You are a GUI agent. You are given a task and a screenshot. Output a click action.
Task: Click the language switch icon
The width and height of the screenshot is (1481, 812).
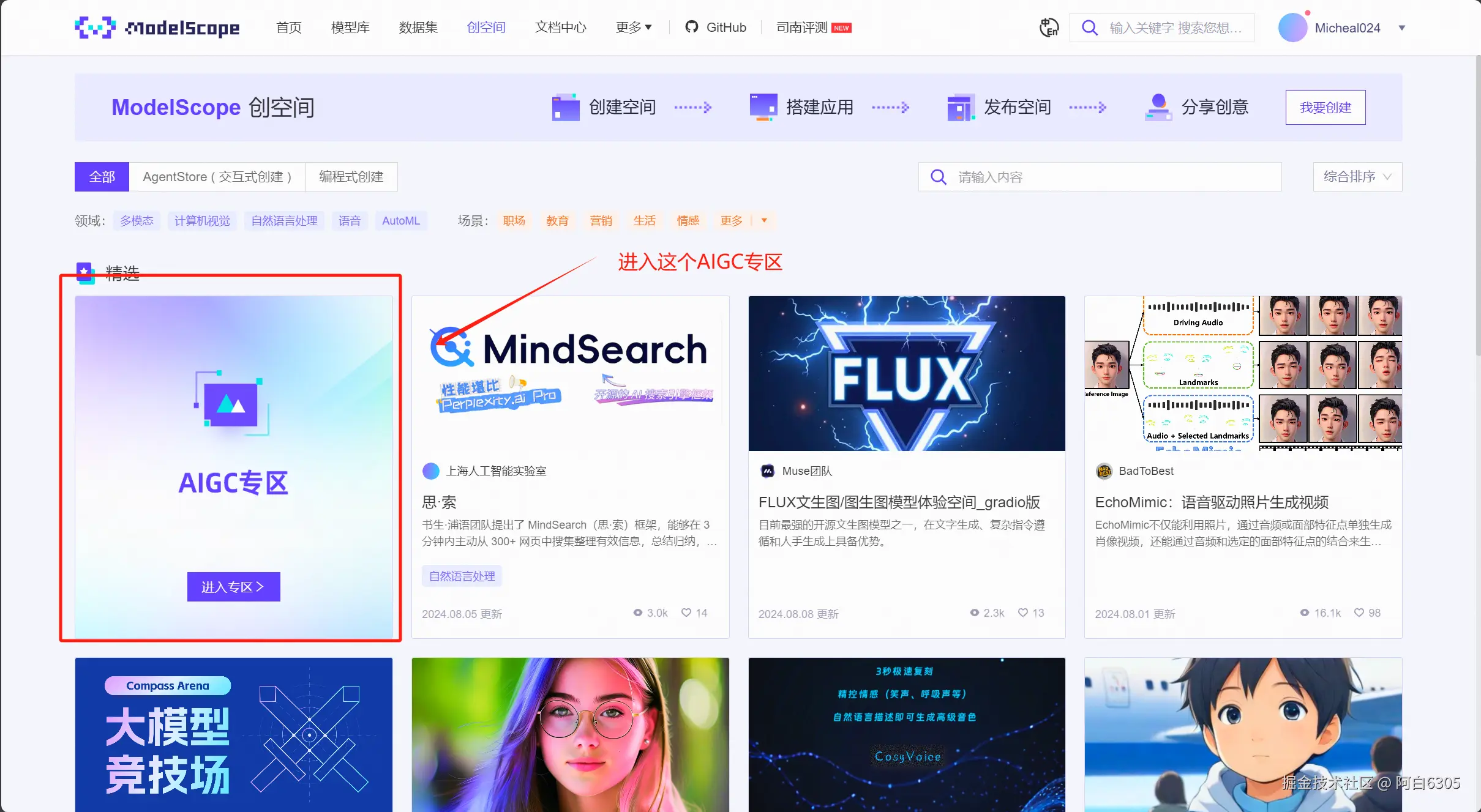1049,28
